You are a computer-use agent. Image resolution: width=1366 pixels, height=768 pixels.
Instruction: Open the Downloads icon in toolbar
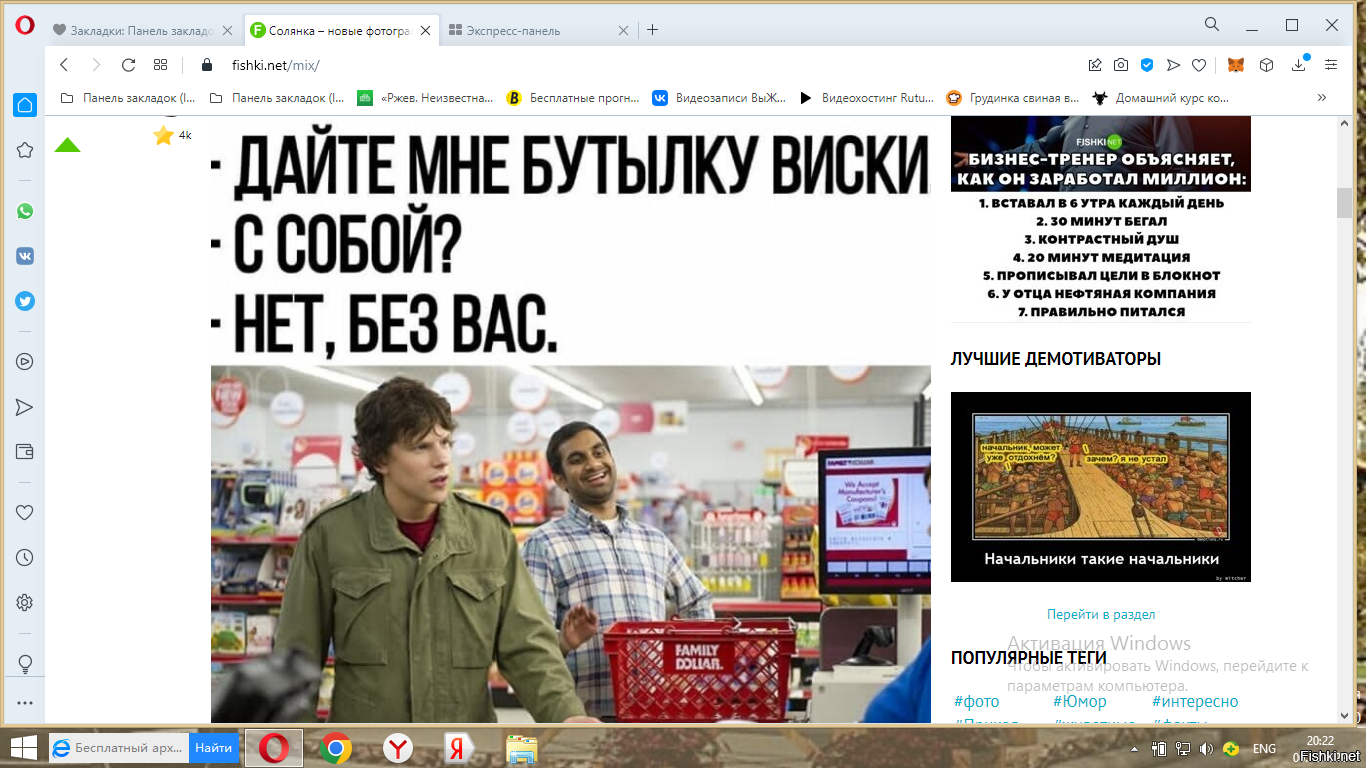point(1299,65)
